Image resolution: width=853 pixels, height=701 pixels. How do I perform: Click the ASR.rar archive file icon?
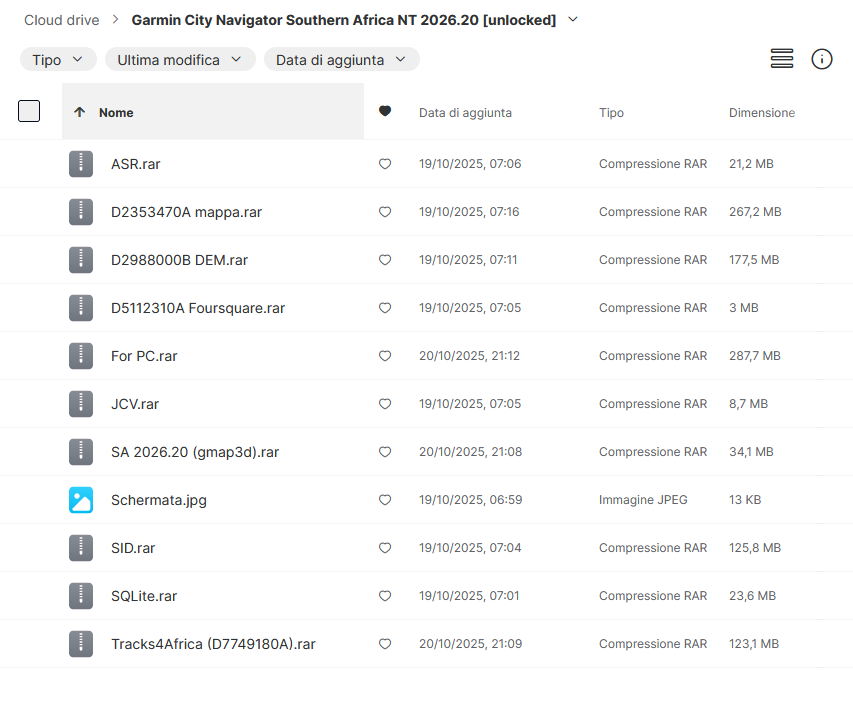81,164
